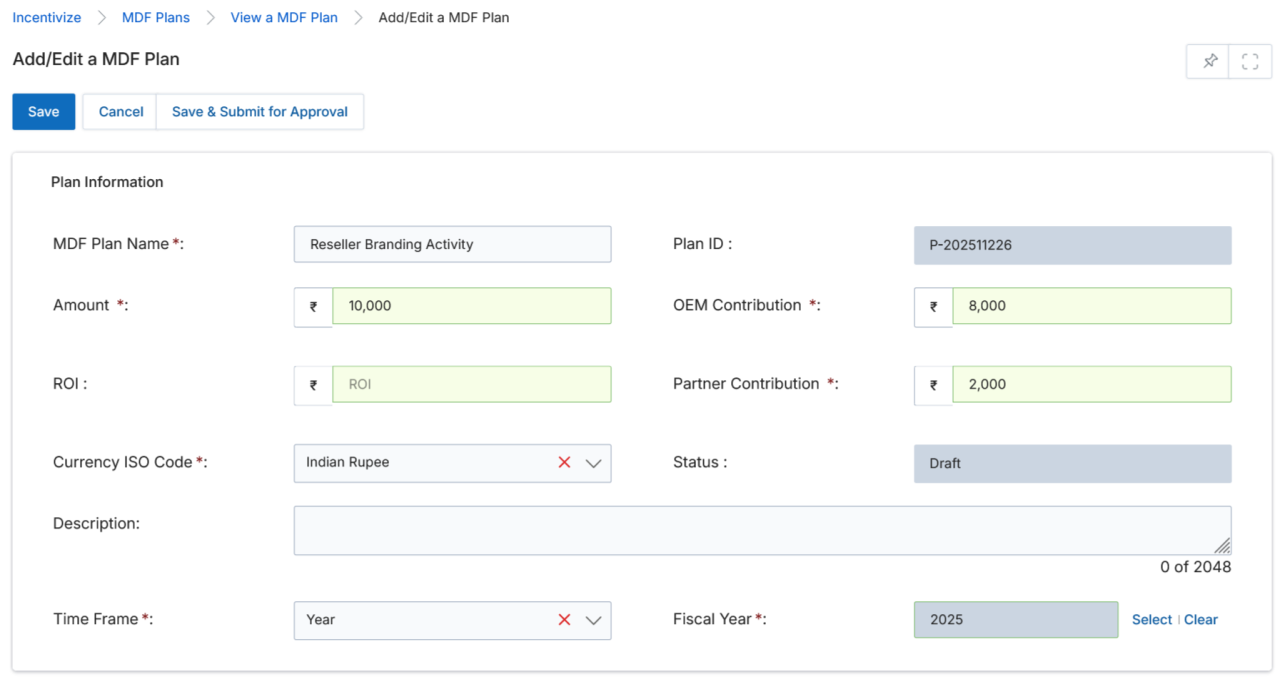This screenshot has width=1280, height=679.
Task: Pin the page using the pin icon
Action: coord(1210,61)
